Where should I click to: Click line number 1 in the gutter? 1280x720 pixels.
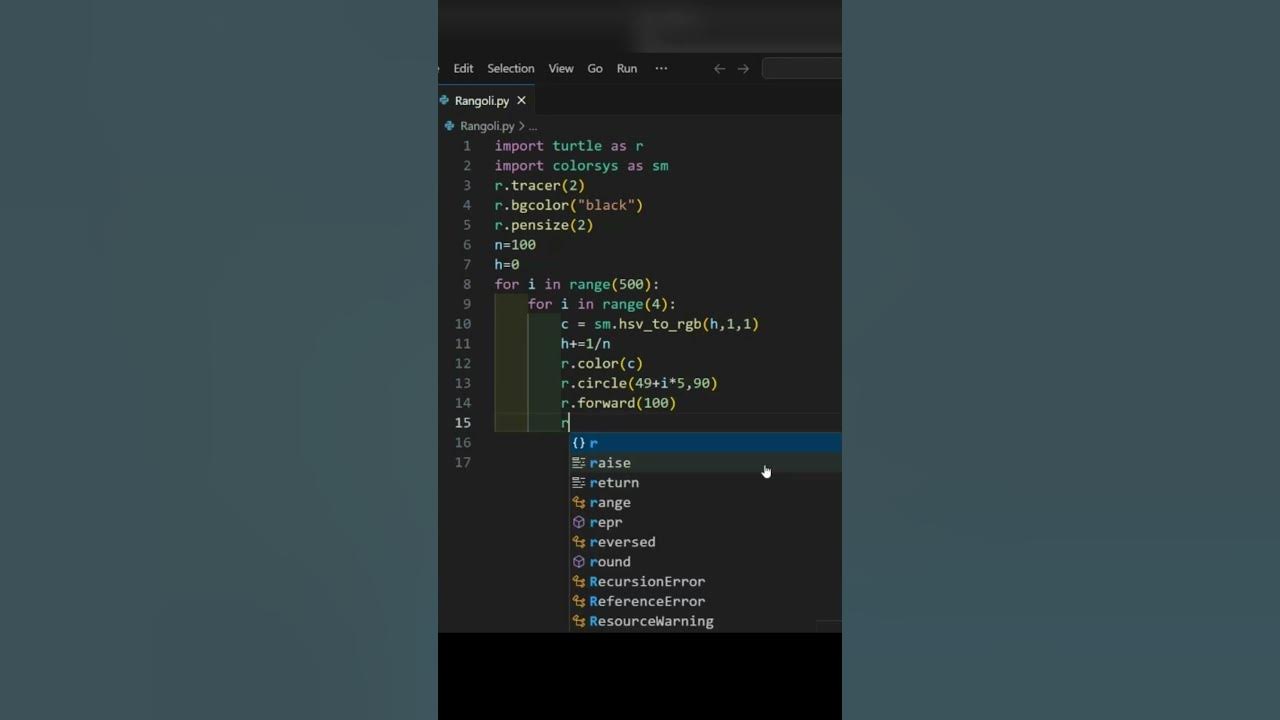[467, 146]
